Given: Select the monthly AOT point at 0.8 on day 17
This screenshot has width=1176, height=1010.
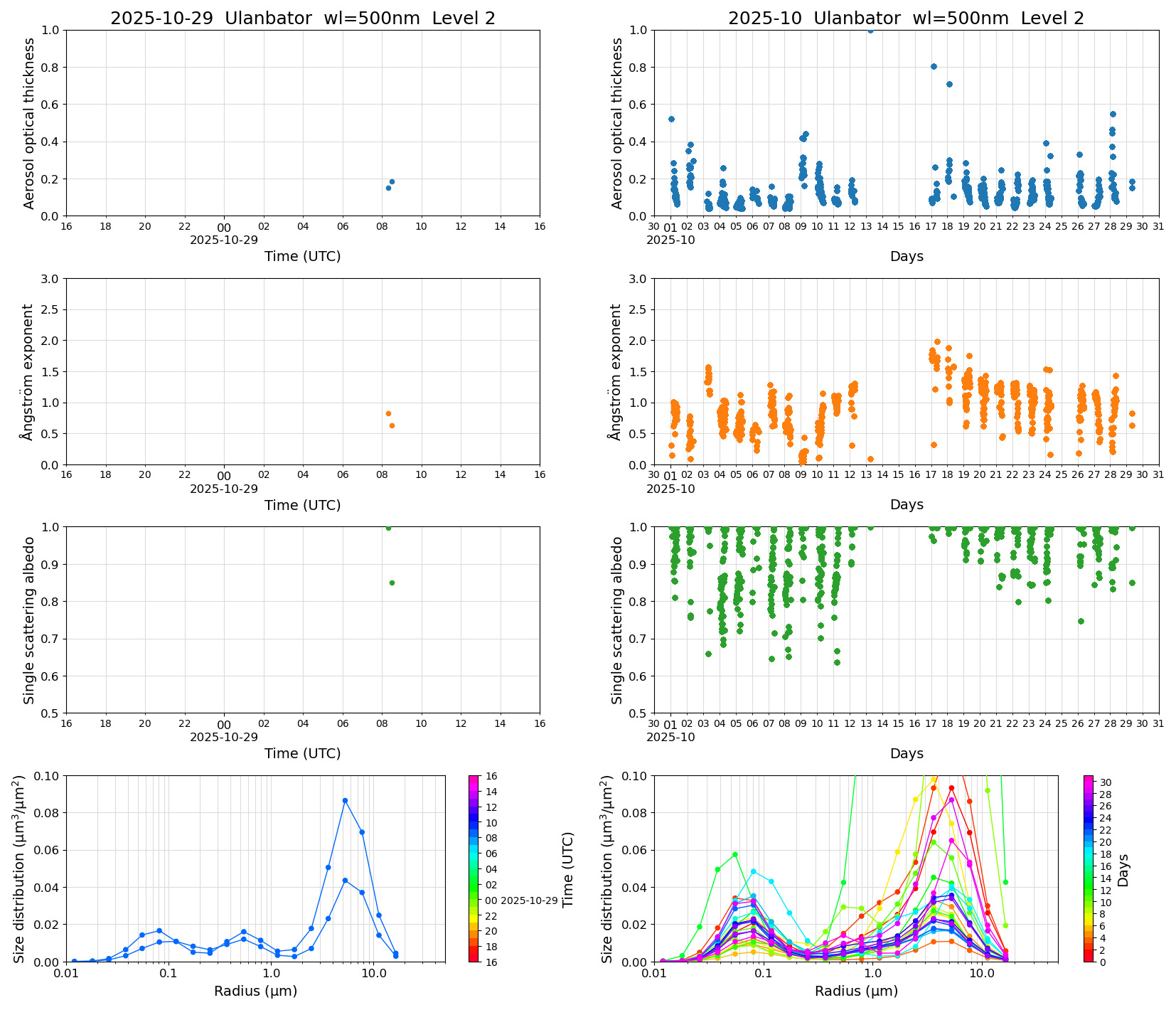Looking at the screenshot, I should tap(934, 66).
